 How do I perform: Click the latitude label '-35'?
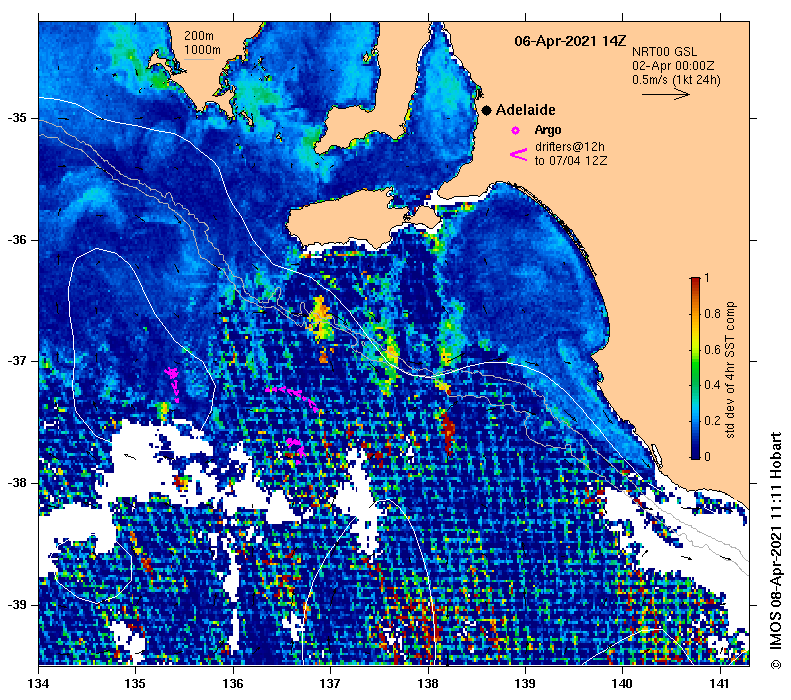coord(17,118)
